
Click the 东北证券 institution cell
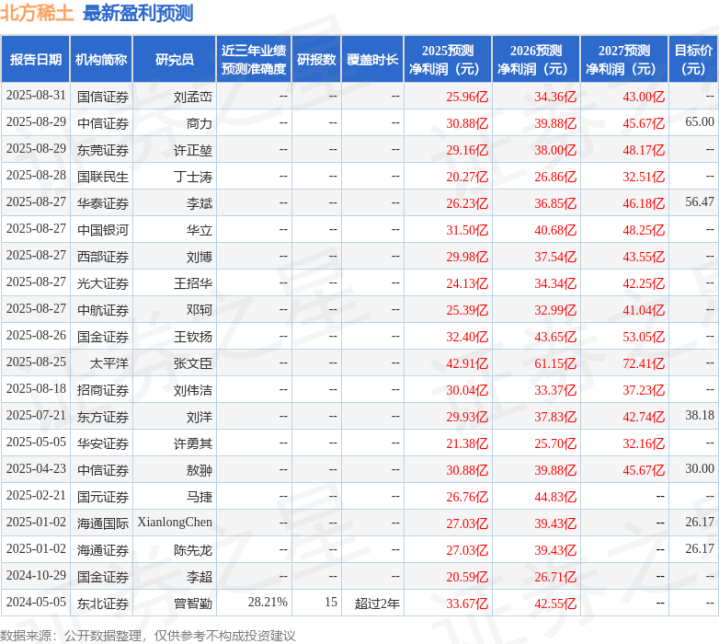pyautogui.click(x=103, y=603)
